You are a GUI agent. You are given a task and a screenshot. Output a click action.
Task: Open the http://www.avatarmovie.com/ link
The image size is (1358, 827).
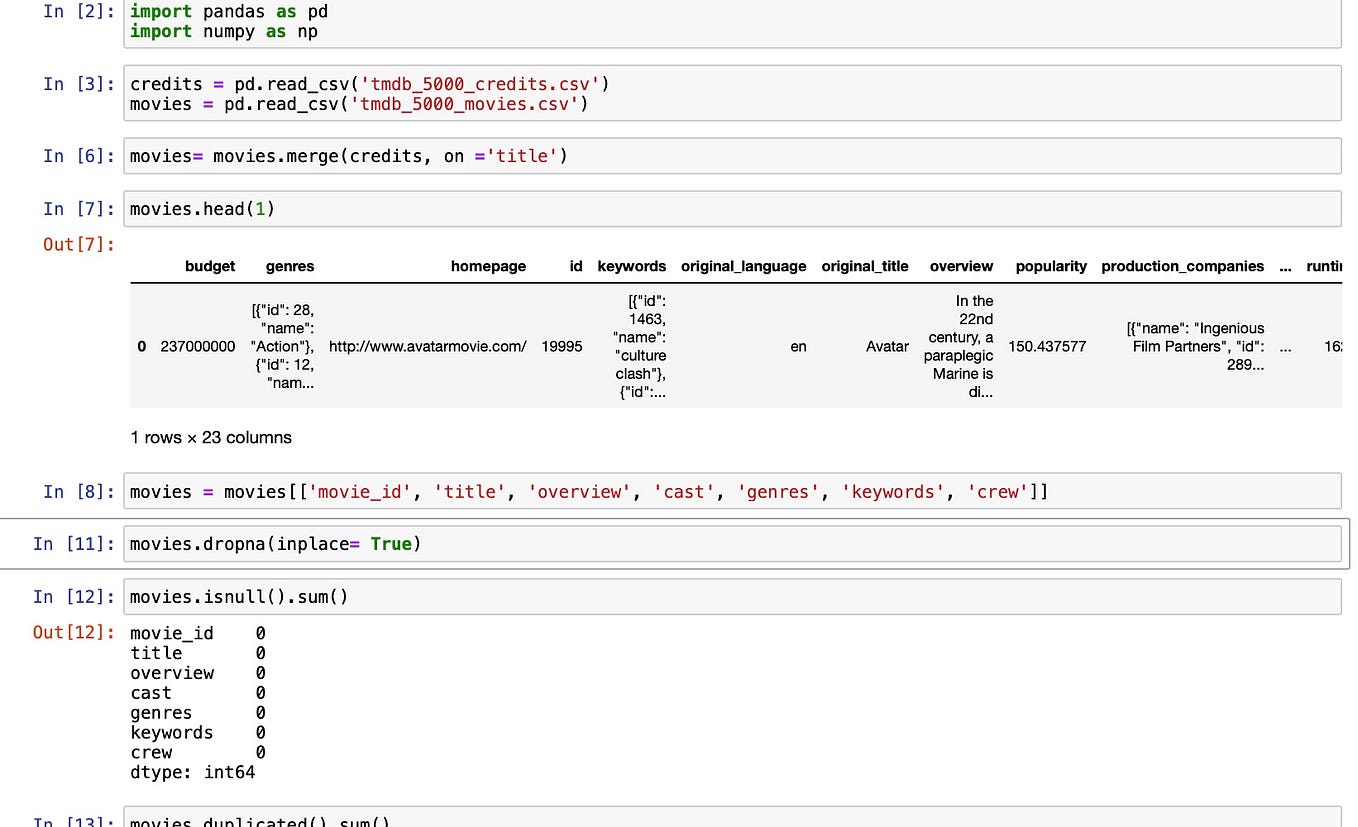(x=427, y=346)
